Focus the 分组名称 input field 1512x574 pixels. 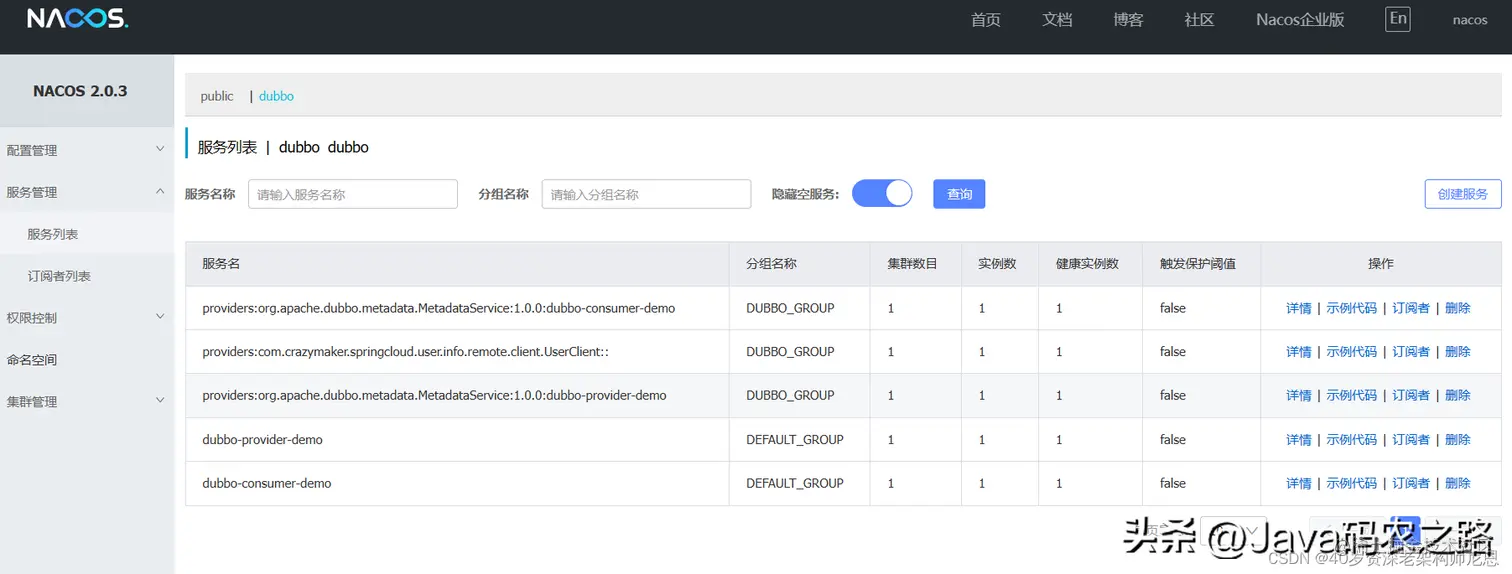646,194
